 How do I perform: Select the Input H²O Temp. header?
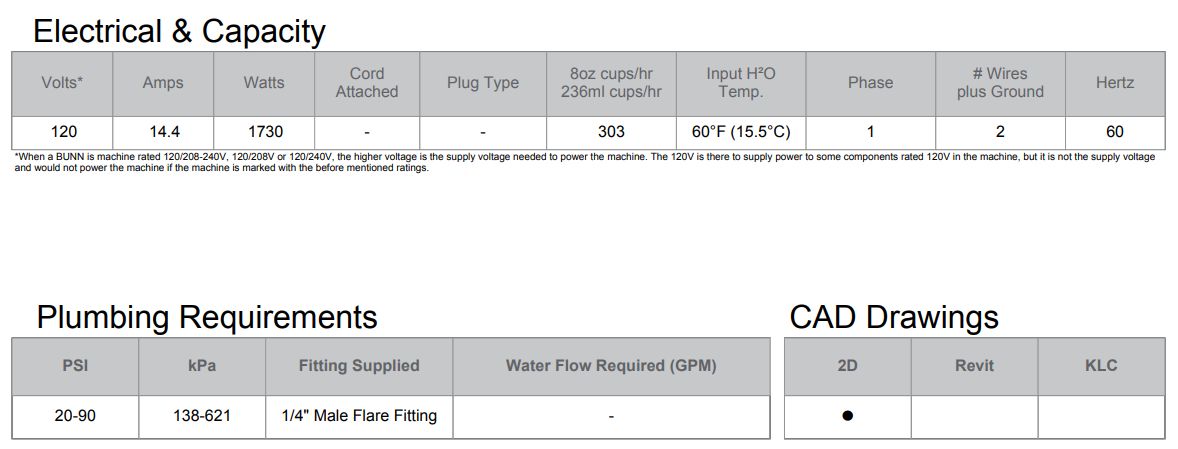741,83
